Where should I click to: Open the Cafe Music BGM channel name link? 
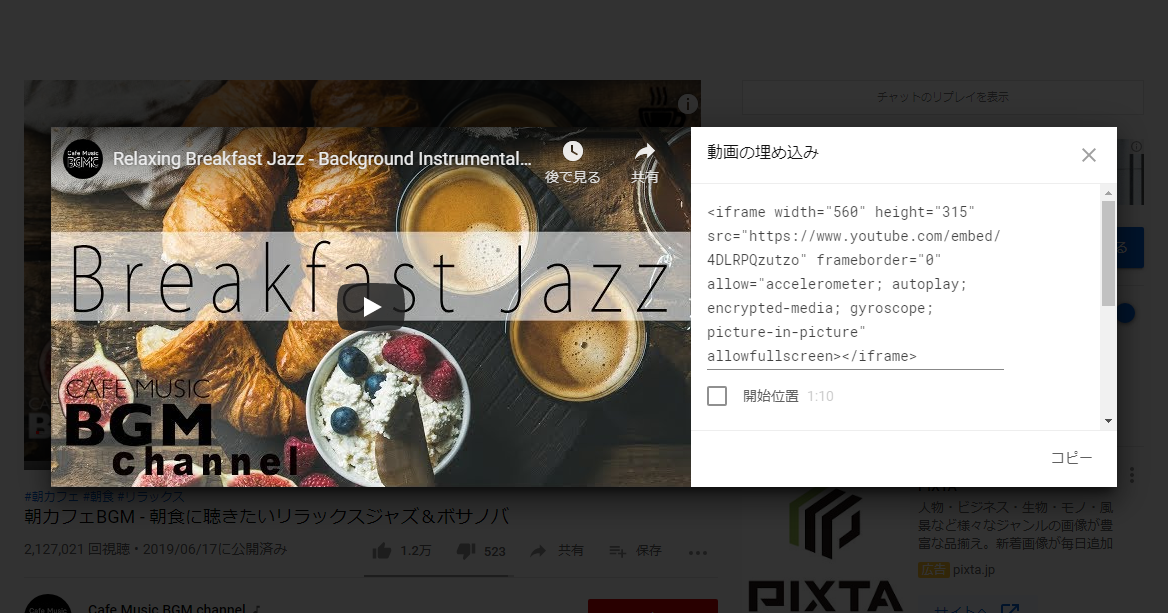pos(167,609)
